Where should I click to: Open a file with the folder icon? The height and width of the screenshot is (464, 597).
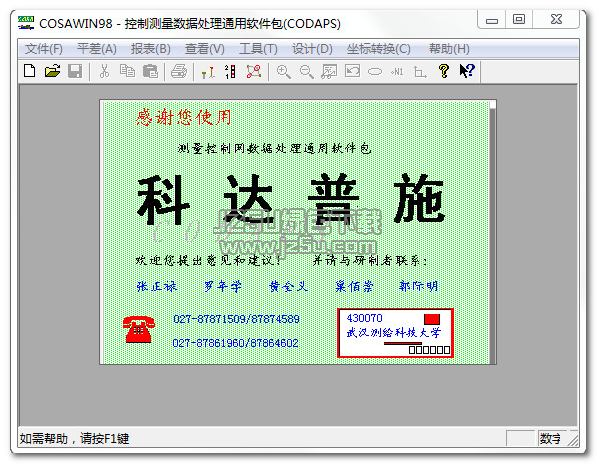52,71
